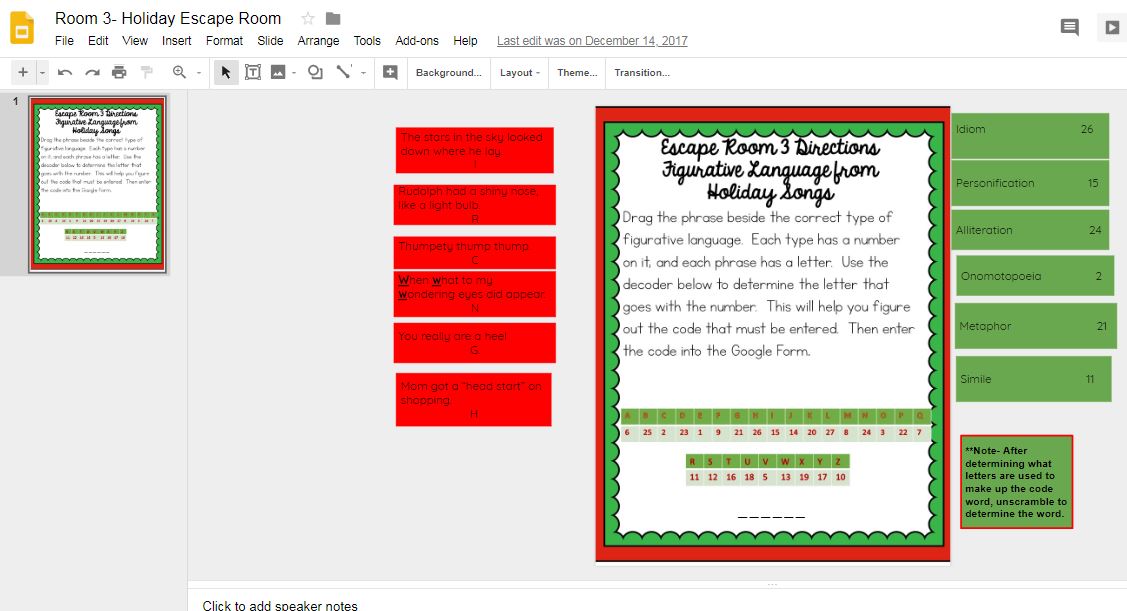Select the green Onomotopoeia box
Image resolution: width=1127 pixels, height=611 pixels.
(1034, 276)
